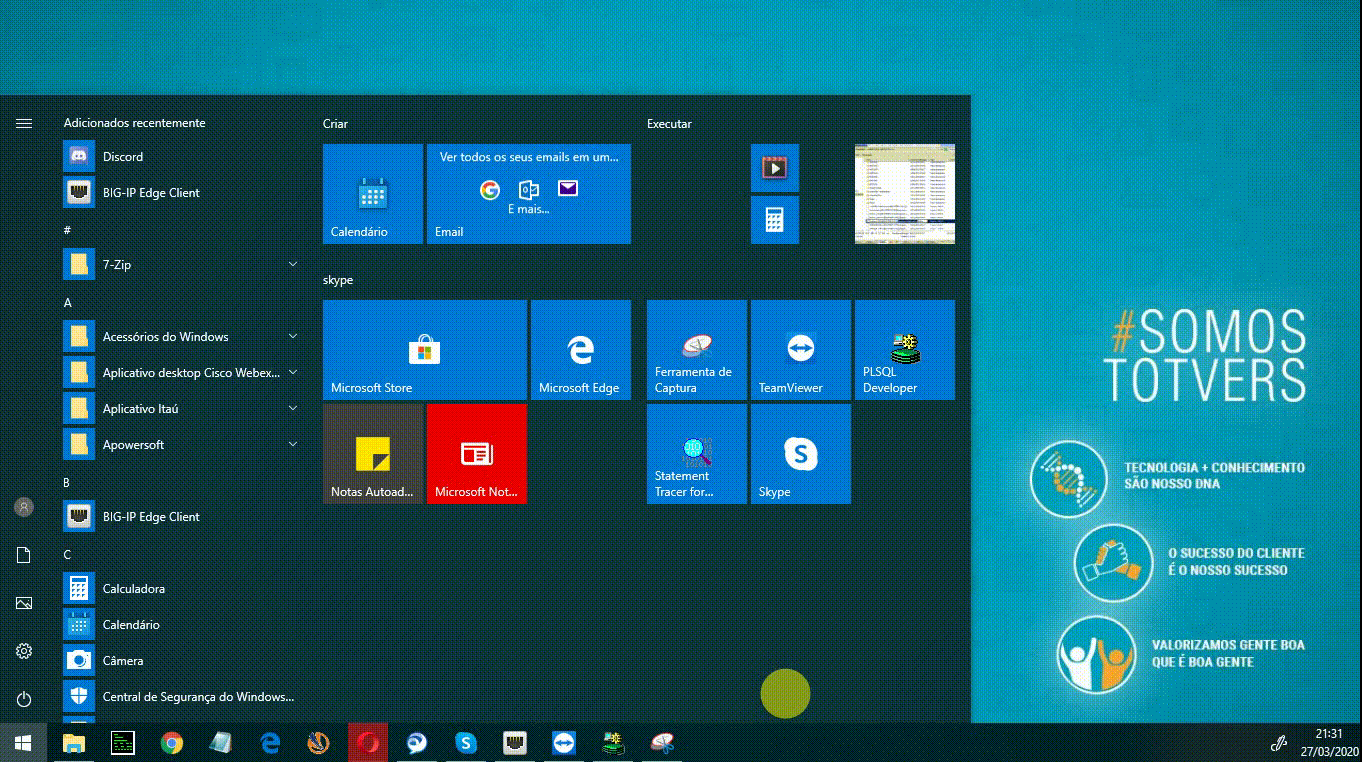Click the Executar tile group header
This screenshot has width=1362, height=762.
point(669,124)
